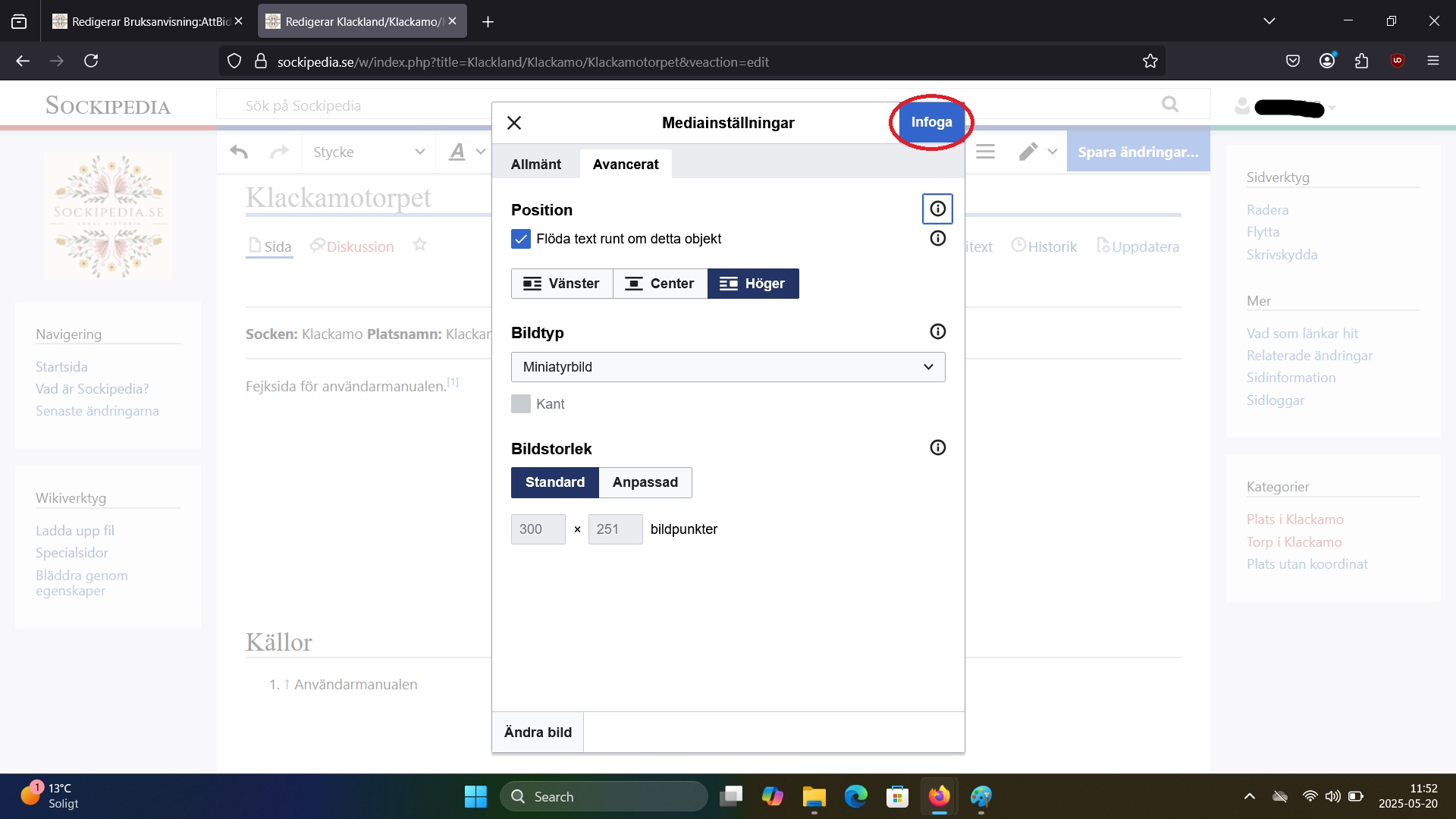The image size is (1456, 819).
Task: Select the Anpassad image size option
Action: pyautogui.click(x=645, y=482)
